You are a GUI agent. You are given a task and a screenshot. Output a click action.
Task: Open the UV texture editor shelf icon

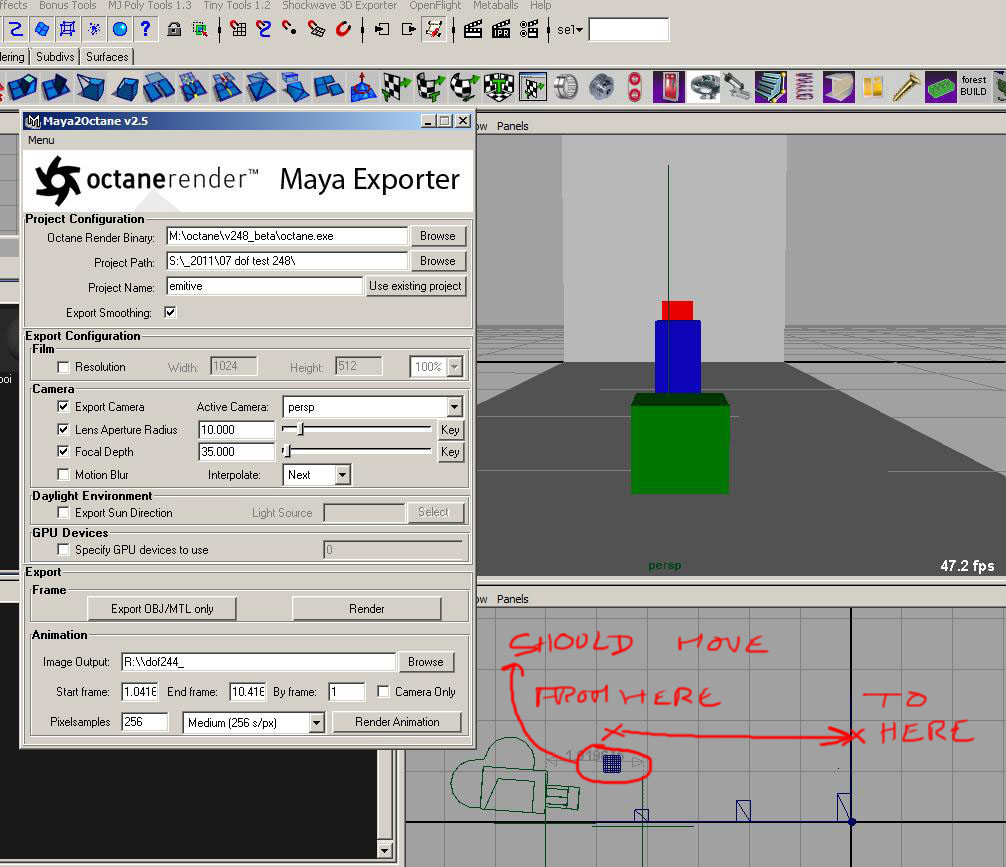[x=533, y=87]
